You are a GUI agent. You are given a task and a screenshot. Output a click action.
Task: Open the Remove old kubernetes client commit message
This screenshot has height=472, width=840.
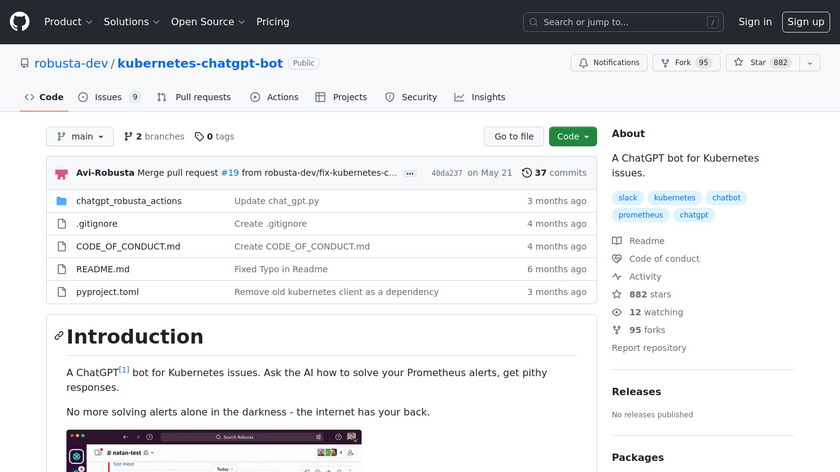click(336, 292)
